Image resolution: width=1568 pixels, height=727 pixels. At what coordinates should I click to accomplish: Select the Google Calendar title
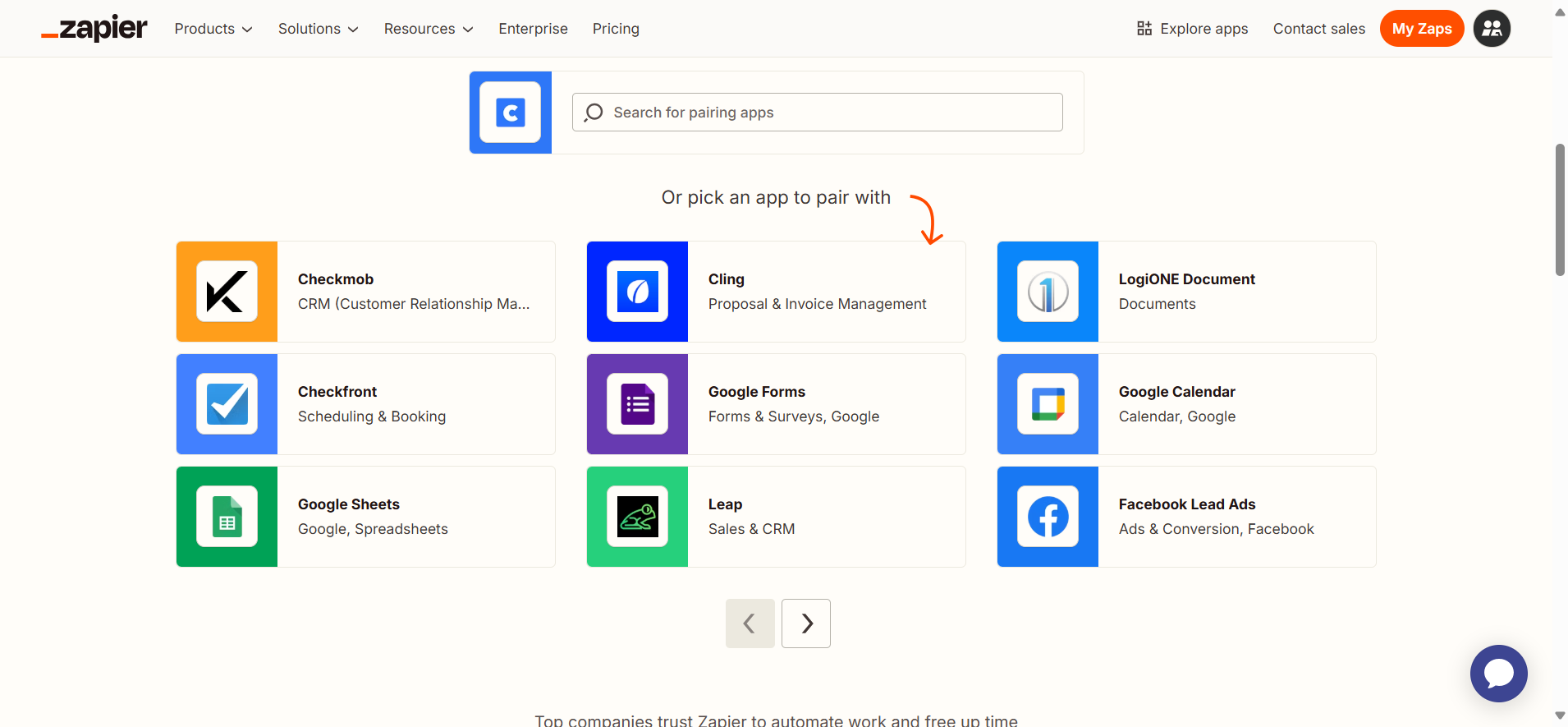(x=1177, y=392)
